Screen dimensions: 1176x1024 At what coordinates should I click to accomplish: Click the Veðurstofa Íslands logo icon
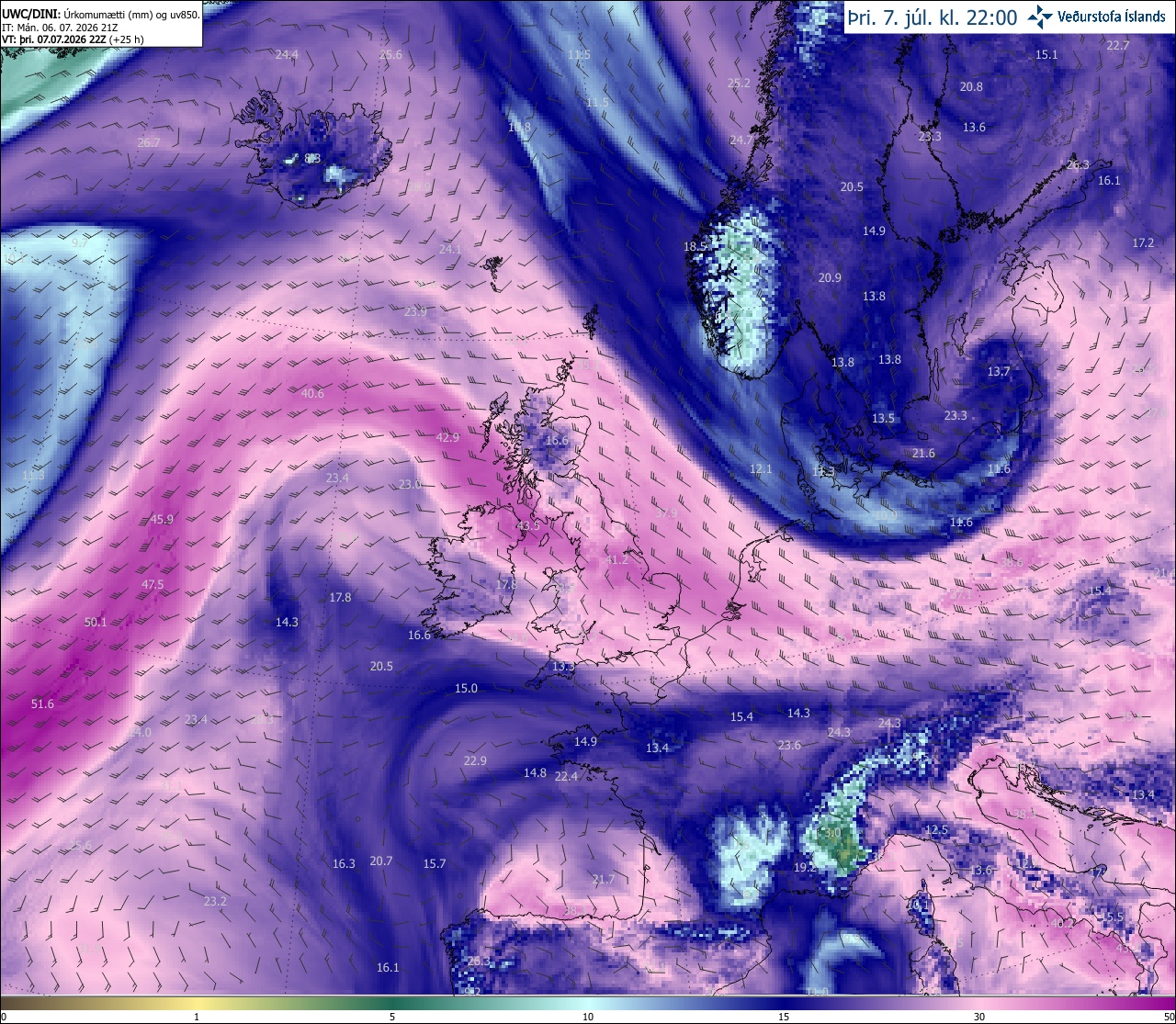point(1040,17)
